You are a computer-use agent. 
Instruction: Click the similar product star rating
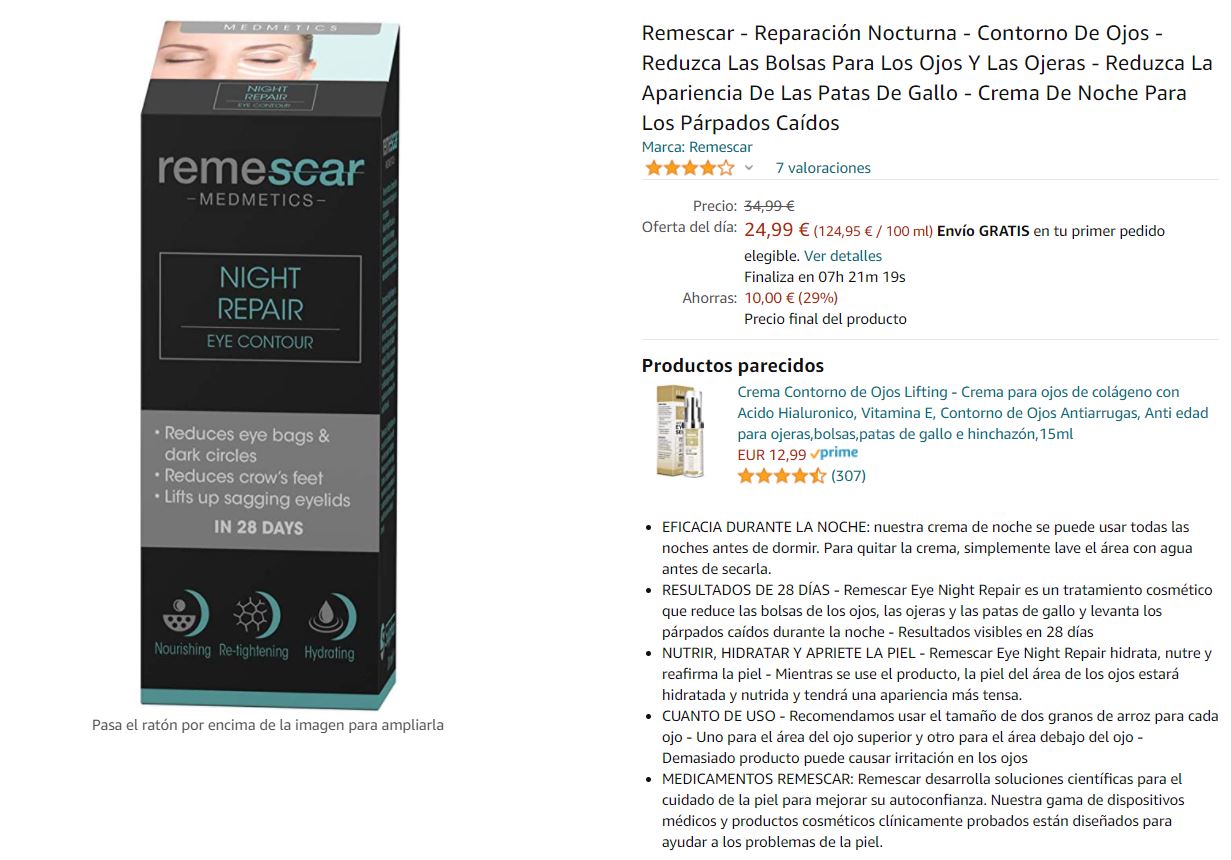[782, 476]
